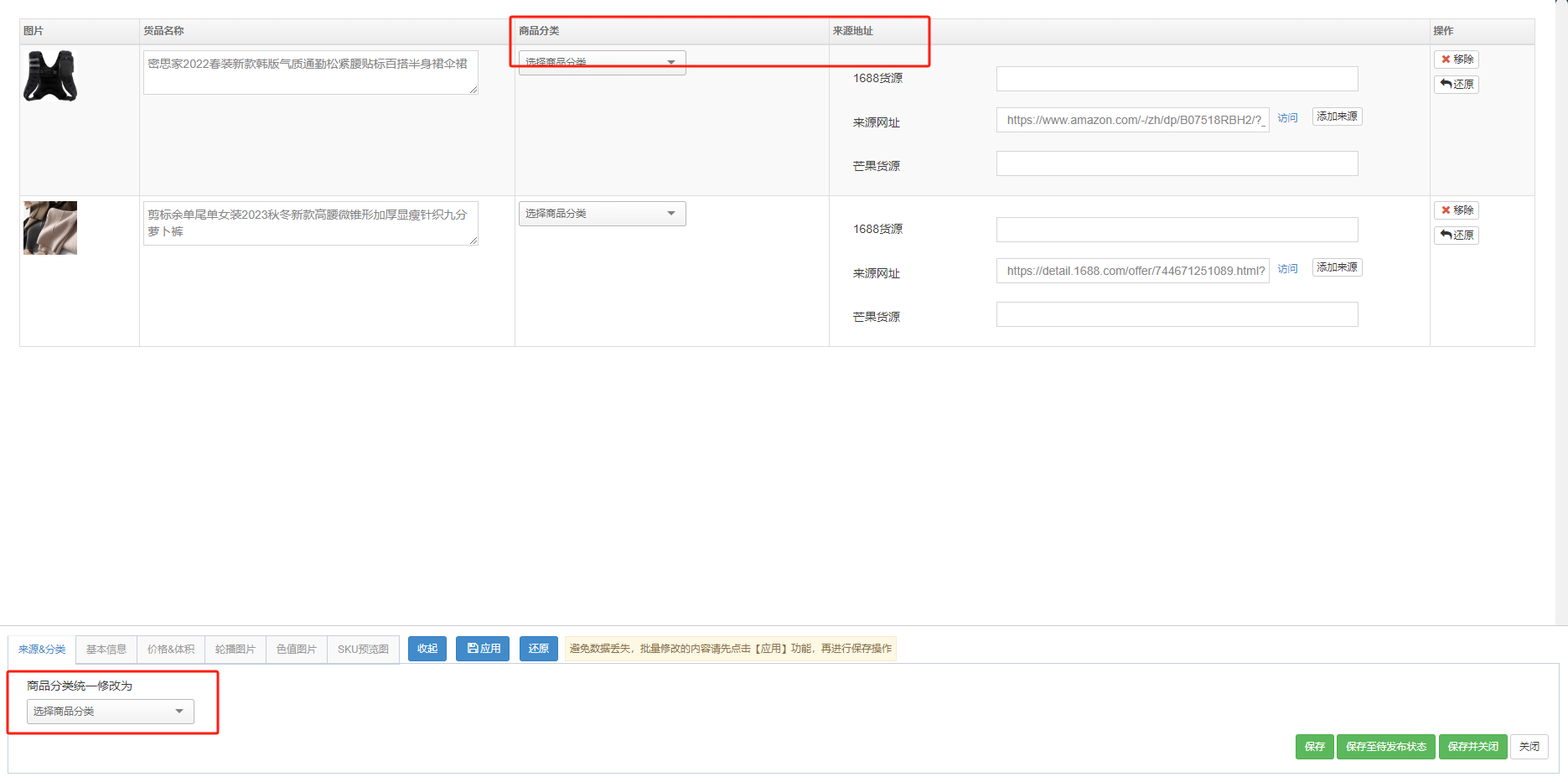Open the bulk 商品分类统一修改为 dropdown

[110, 712]
